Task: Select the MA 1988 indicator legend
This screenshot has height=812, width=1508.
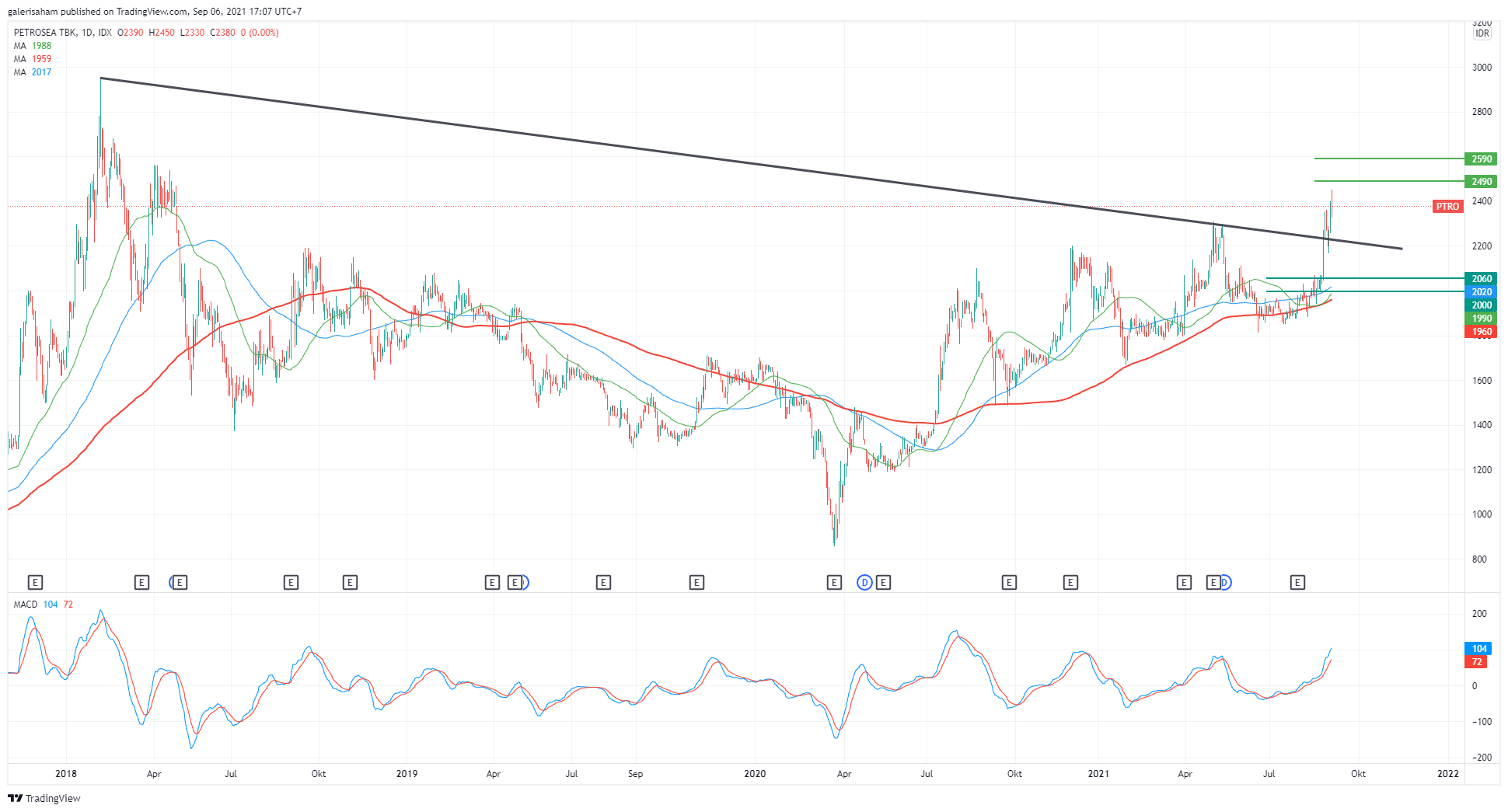Action: 32,46
